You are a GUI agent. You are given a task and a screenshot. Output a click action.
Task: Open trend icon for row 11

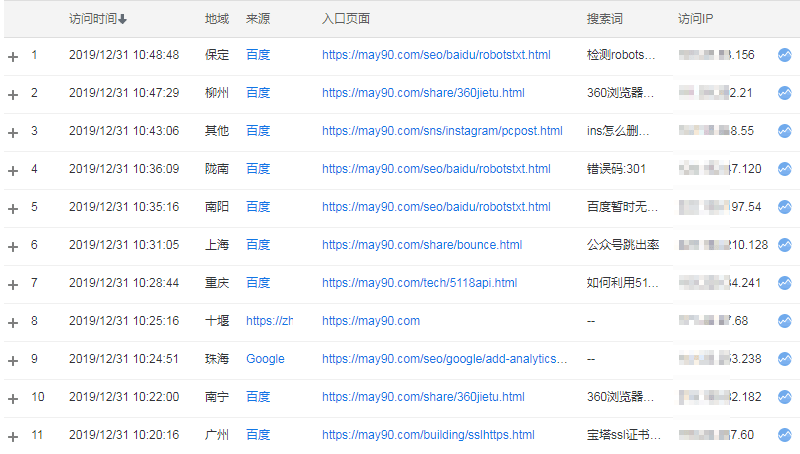click(x=785, y=435)
